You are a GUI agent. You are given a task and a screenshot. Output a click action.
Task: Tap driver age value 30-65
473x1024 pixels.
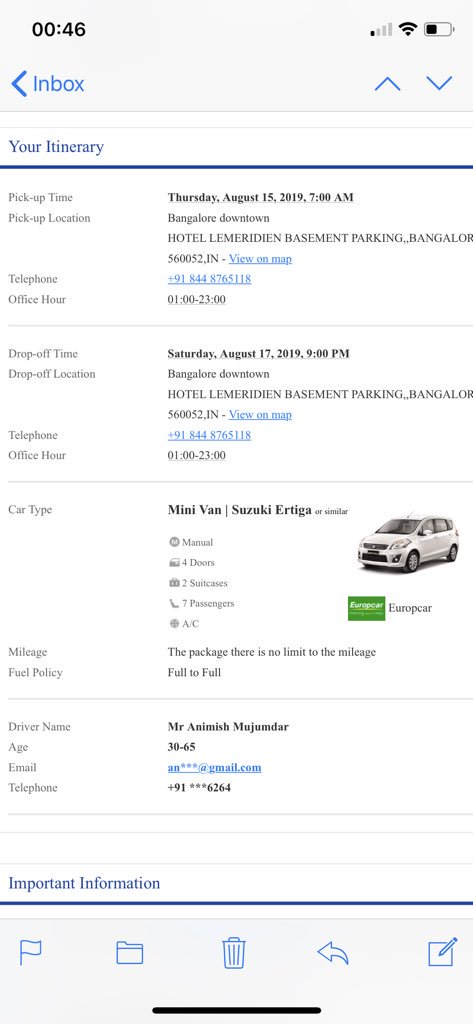(x=182, y=747)
